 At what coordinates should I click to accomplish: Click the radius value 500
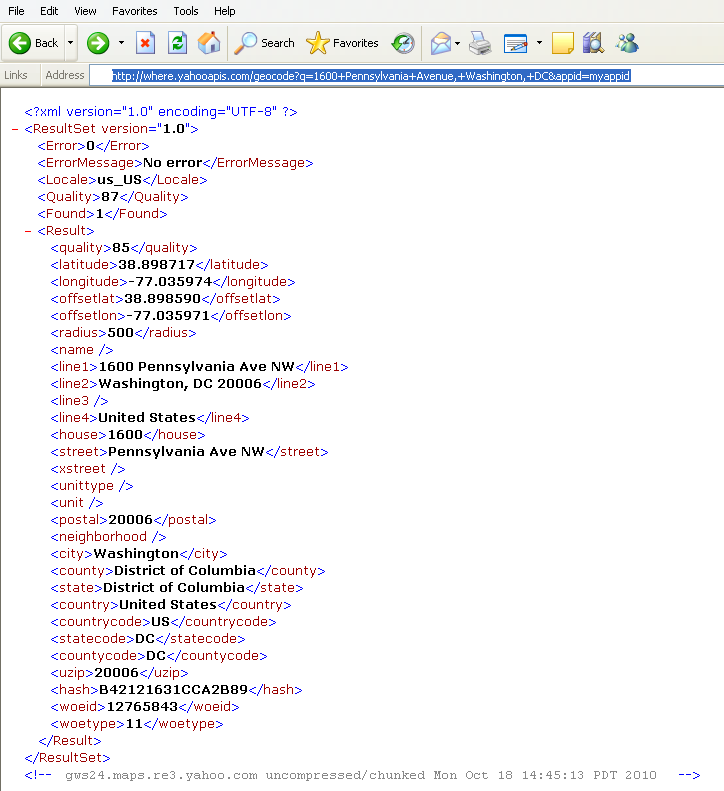[121, 332]
